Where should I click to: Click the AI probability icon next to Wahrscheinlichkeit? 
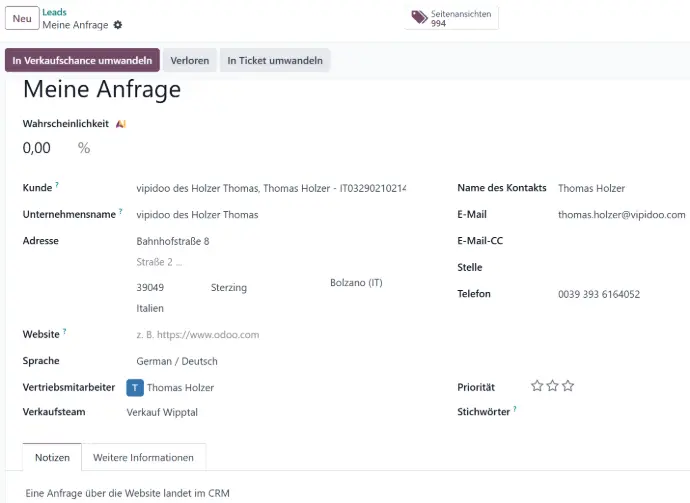[121, 124]
